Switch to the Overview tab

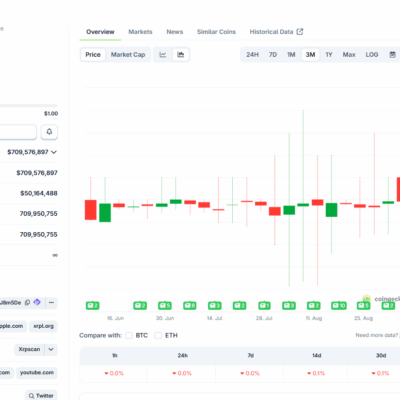(100, 32)
